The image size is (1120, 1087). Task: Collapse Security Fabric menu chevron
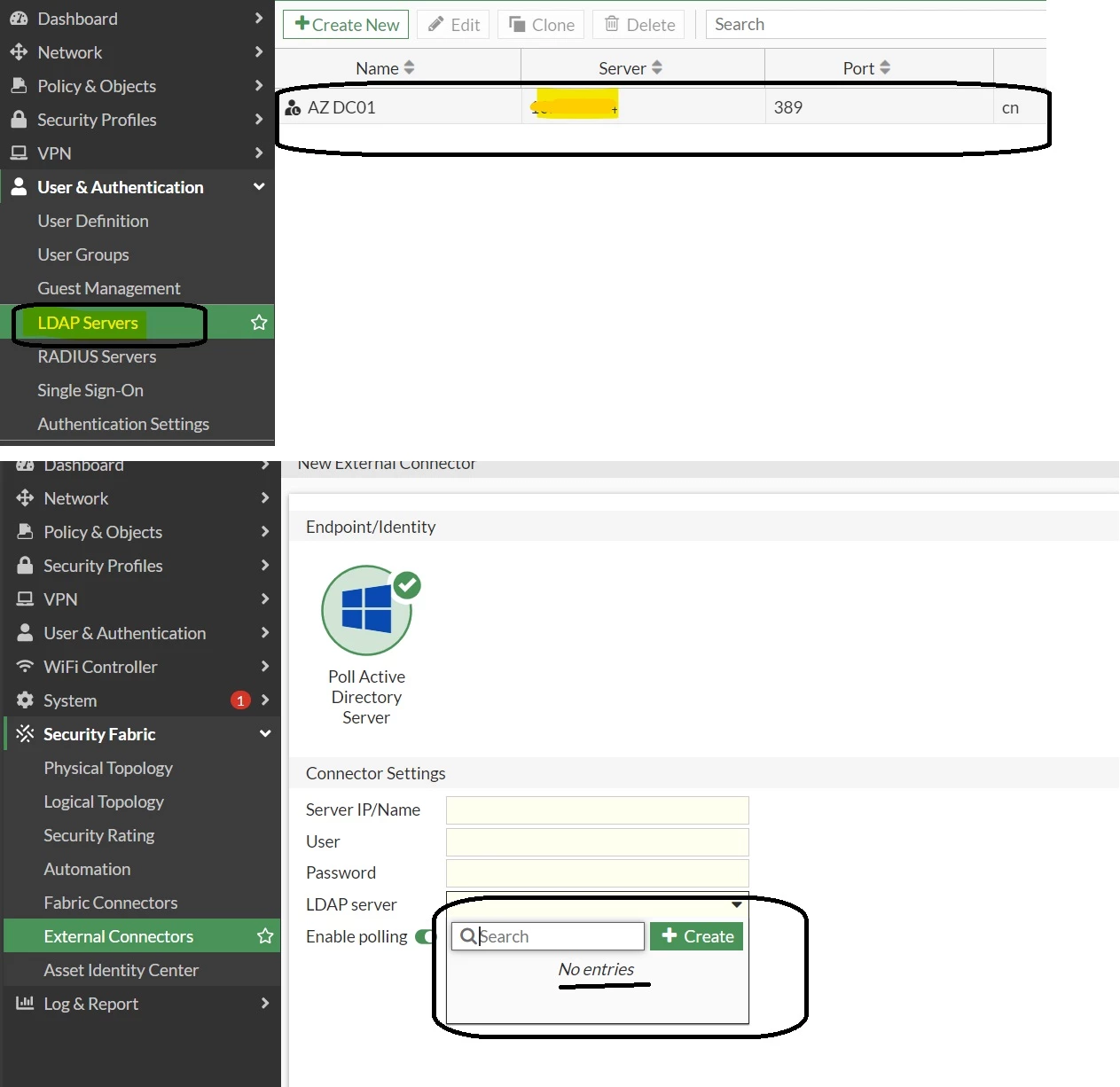[265, 734]
